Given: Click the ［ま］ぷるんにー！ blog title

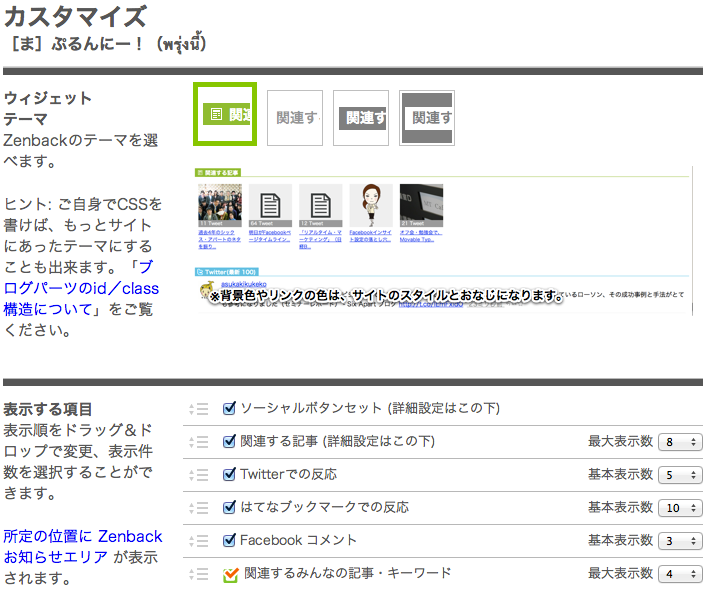Looking at the screenshot, I should tap(108, 44).
